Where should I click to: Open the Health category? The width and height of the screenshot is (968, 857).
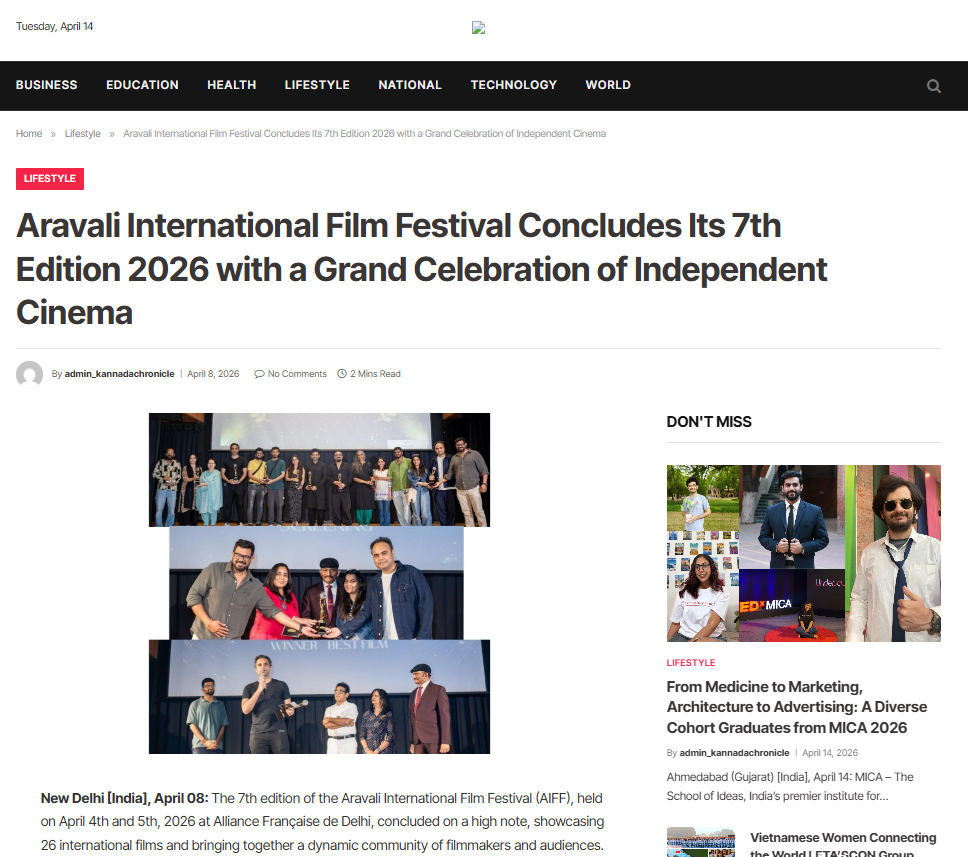point(231,85)
